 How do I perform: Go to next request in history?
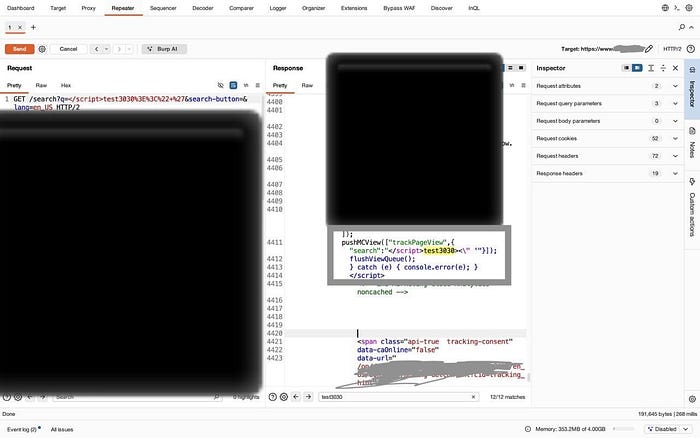click(x=119, y=49)
